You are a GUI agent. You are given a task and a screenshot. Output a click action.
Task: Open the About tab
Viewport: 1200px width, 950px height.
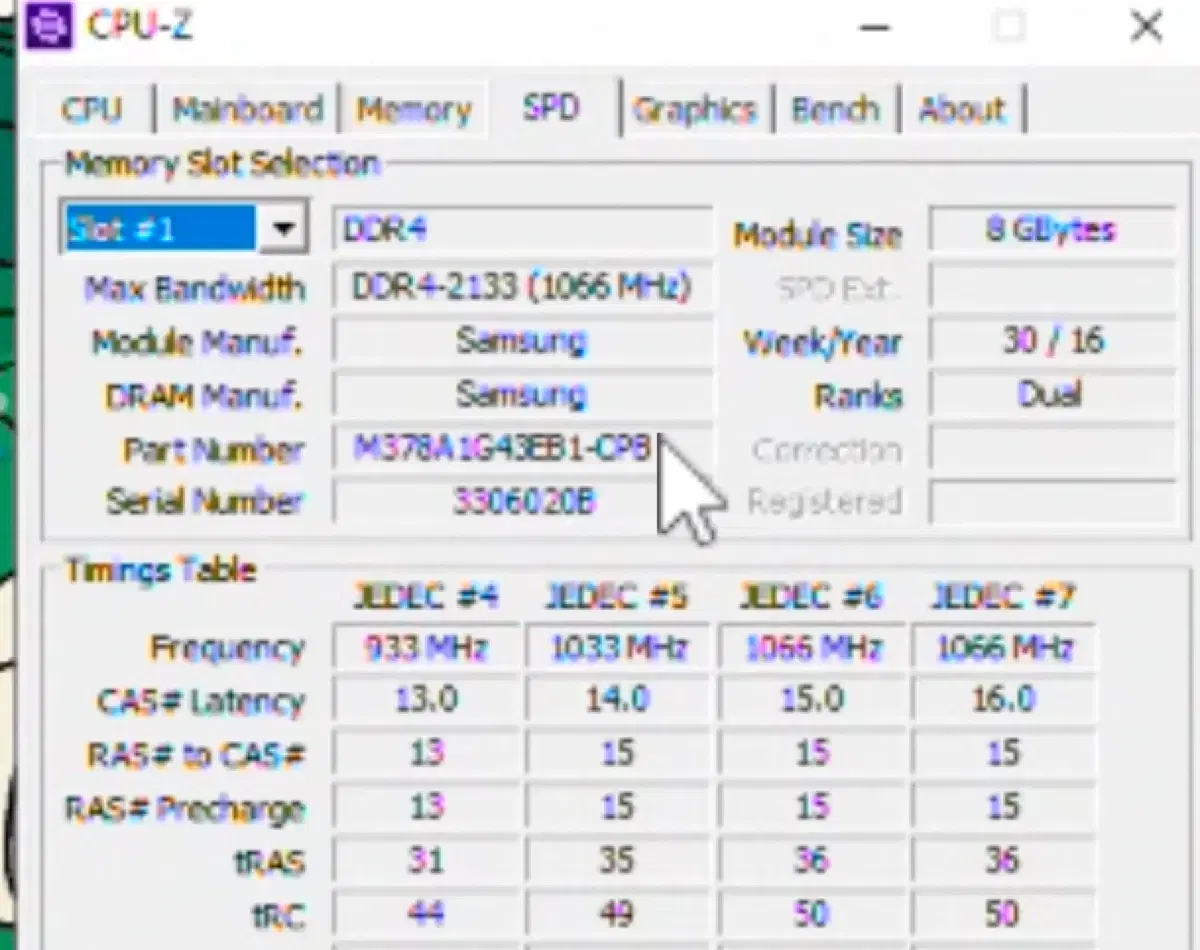pos(961,109)
